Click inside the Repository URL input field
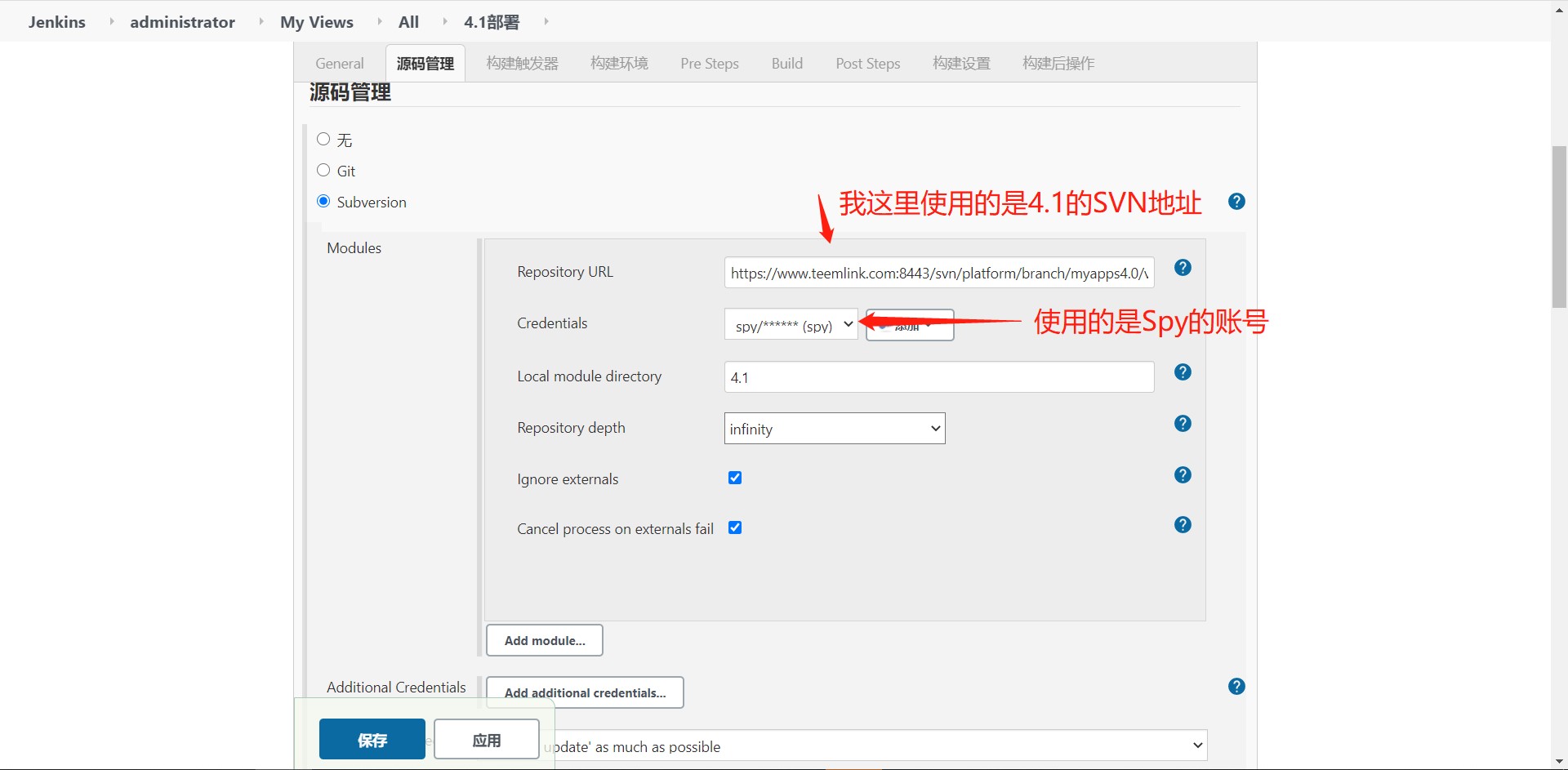Image resolution: width=1568 pixels, height=770 pixels. [938, 273]
